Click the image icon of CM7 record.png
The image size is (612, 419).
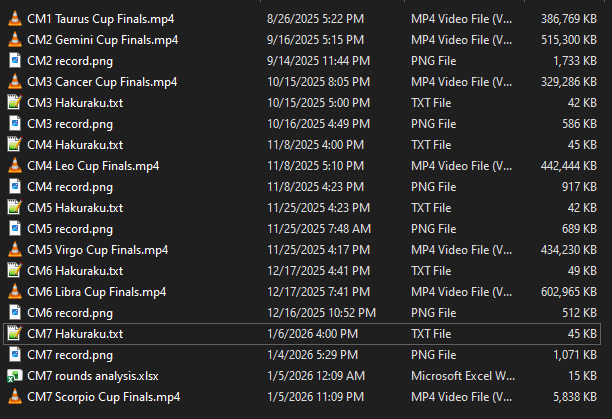click(x=15, y=355)
